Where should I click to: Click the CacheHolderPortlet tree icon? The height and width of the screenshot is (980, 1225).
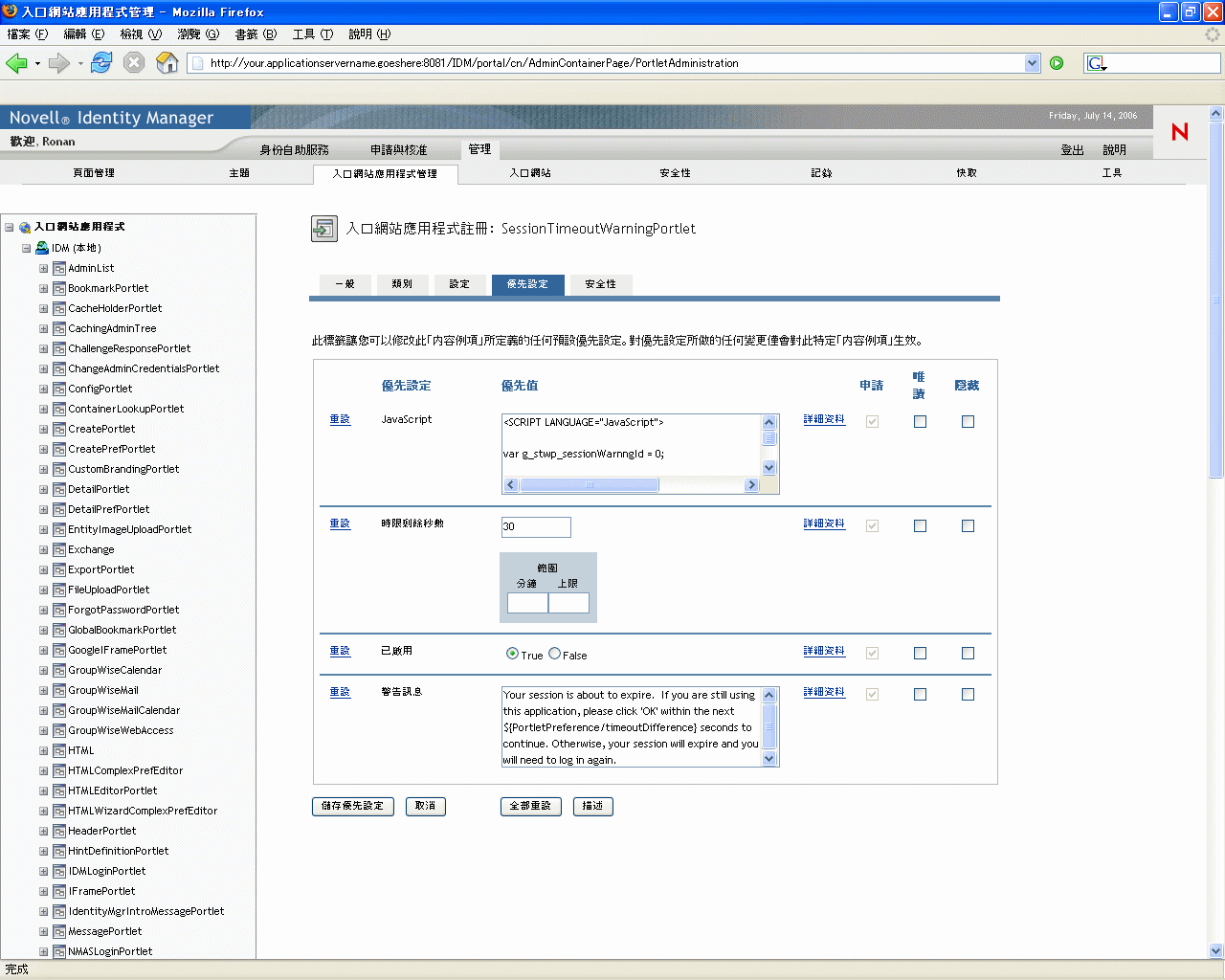(x=59, y=308)
